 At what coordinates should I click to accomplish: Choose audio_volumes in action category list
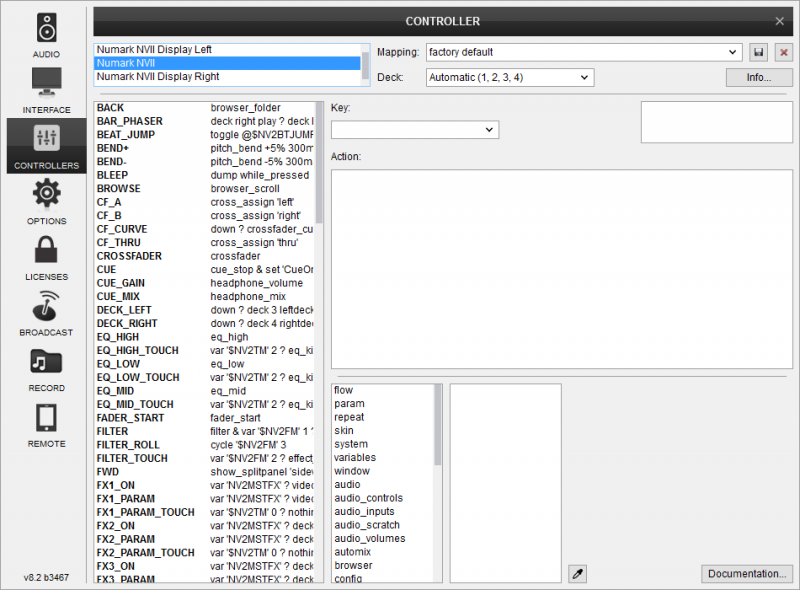pos(369,538)
